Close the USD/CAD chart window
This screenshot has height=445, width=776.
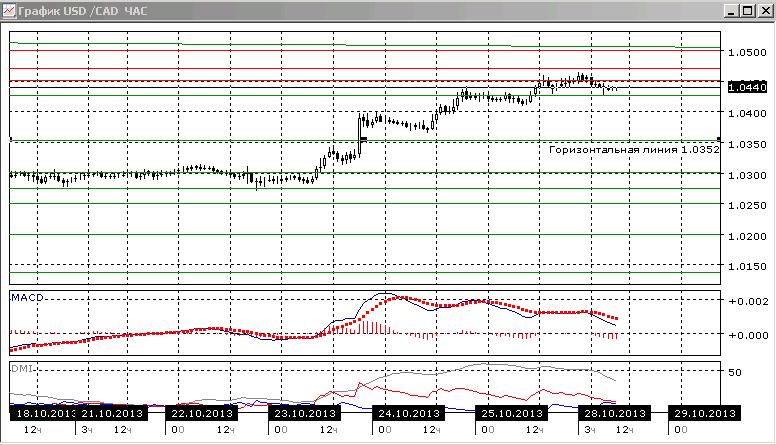pyautogui.click(x=765, y=11)
